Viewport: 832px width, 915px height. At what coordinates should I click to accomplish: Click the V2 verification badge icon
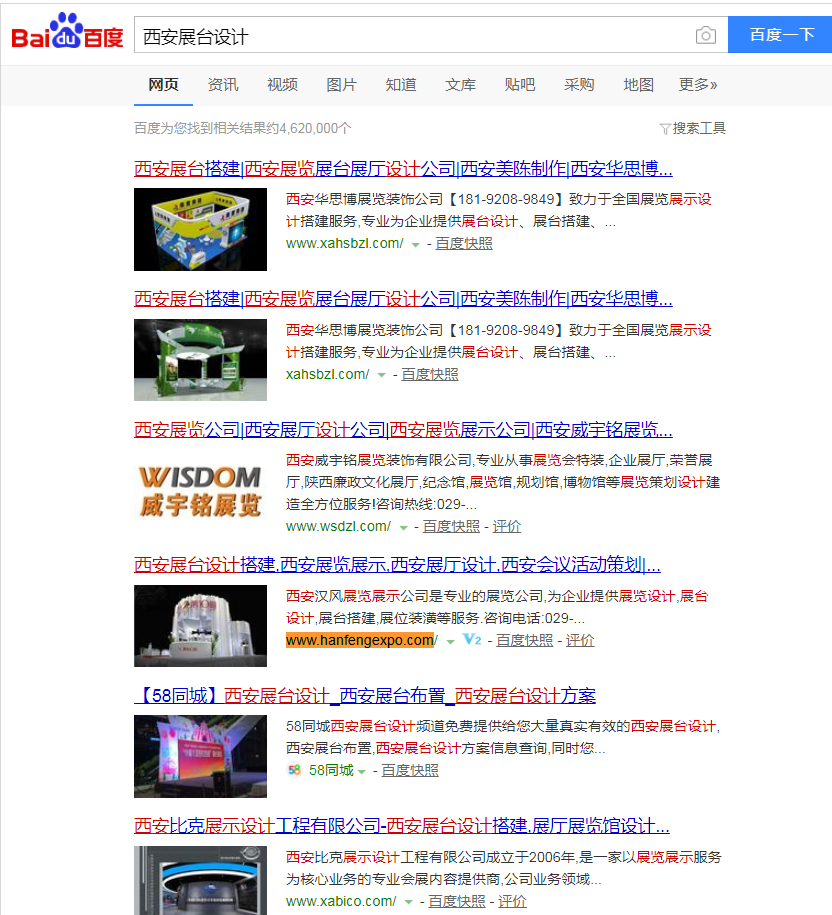click(472, 640)
